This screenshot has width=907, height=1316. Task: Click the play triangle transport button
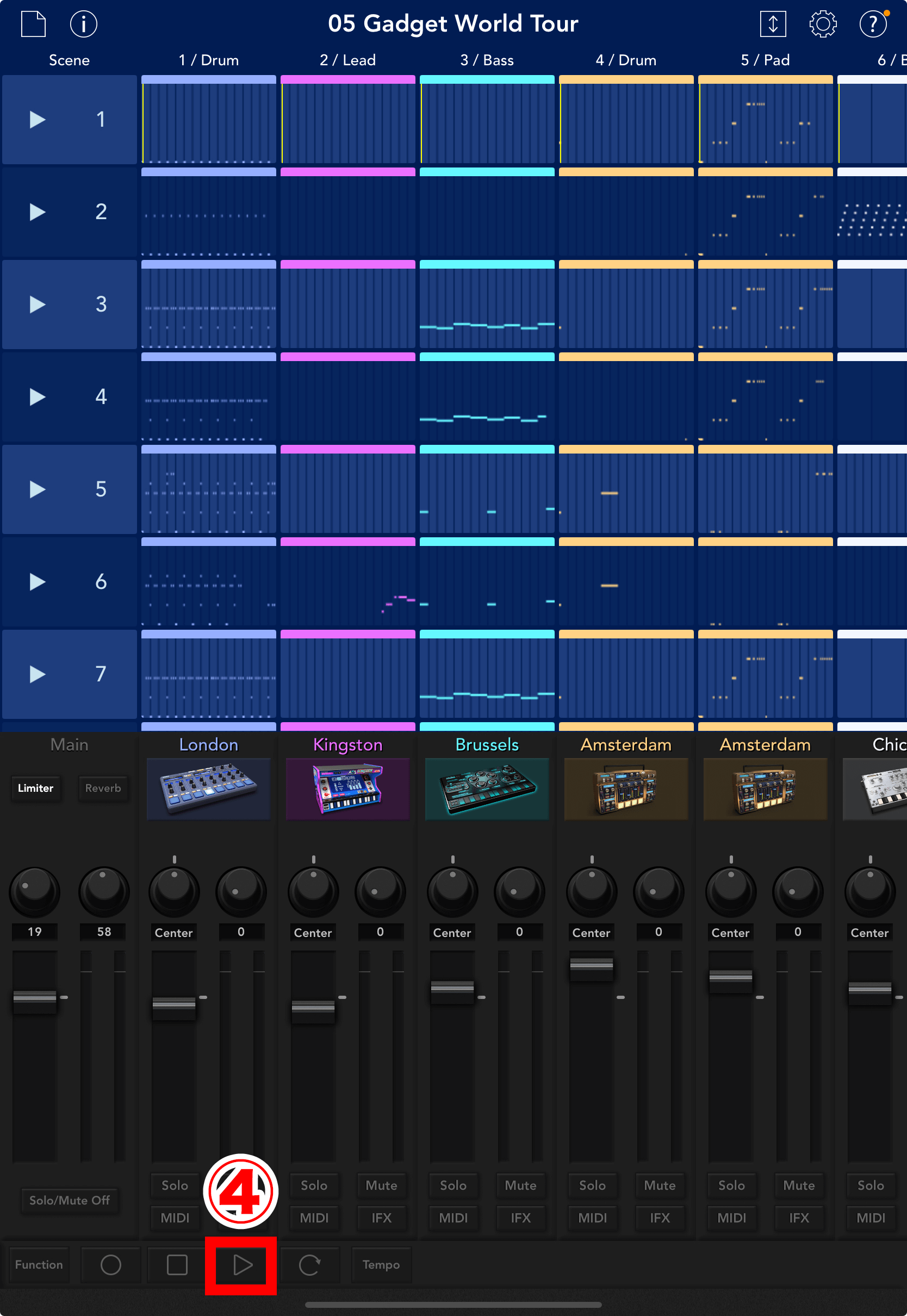[x=242, y=1264]
